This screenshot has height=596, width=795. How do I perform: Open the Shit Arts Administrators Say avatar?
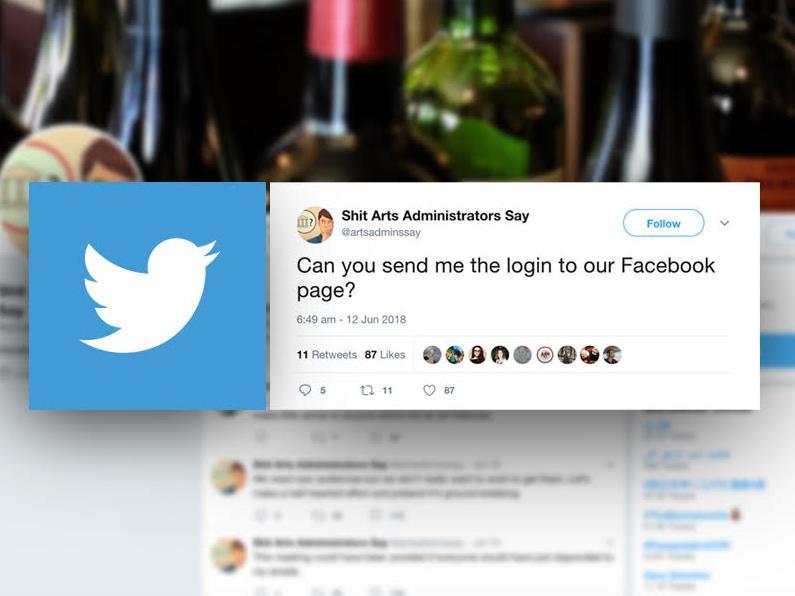click(315, 225)
